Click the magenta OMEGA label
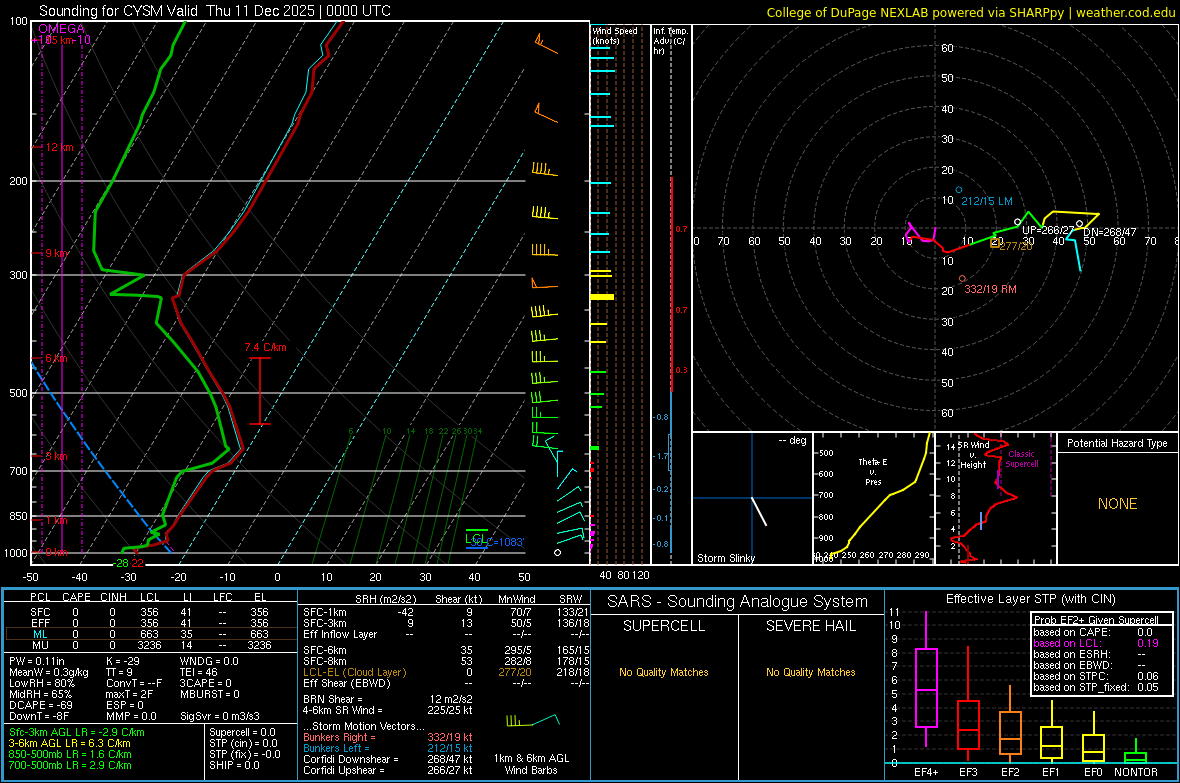 coord(62,29)
